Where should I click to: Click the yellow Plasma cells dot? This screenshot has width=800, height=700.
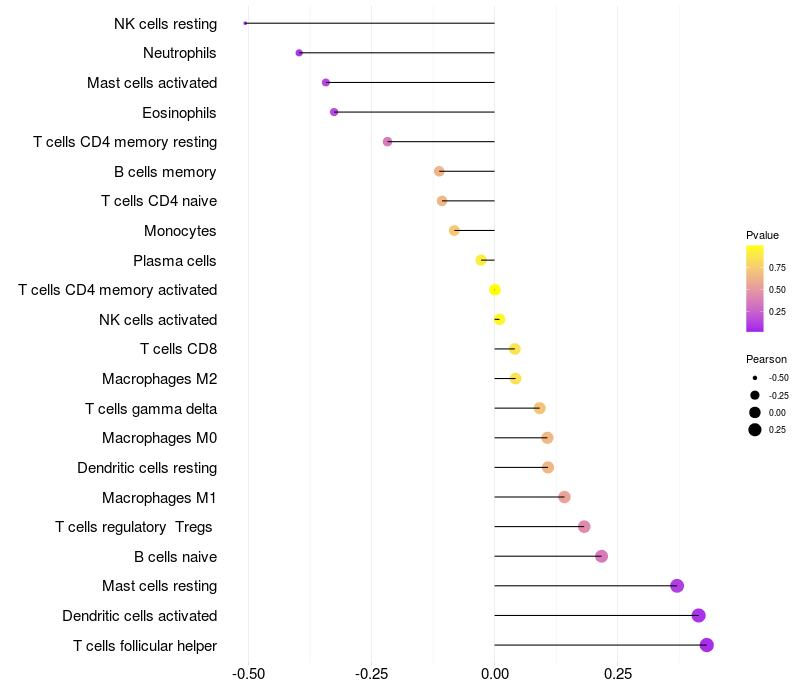481,260
